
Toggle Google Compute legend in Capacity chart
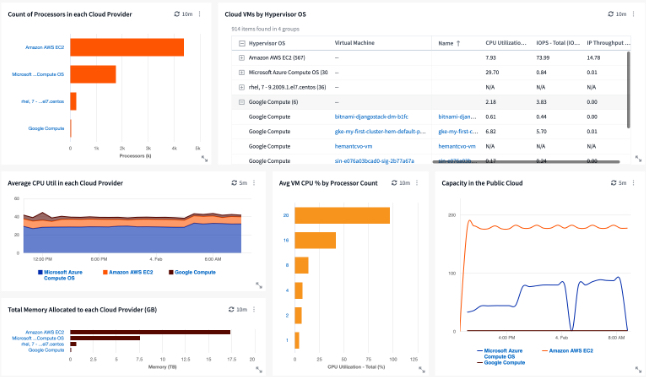(501, 363)
